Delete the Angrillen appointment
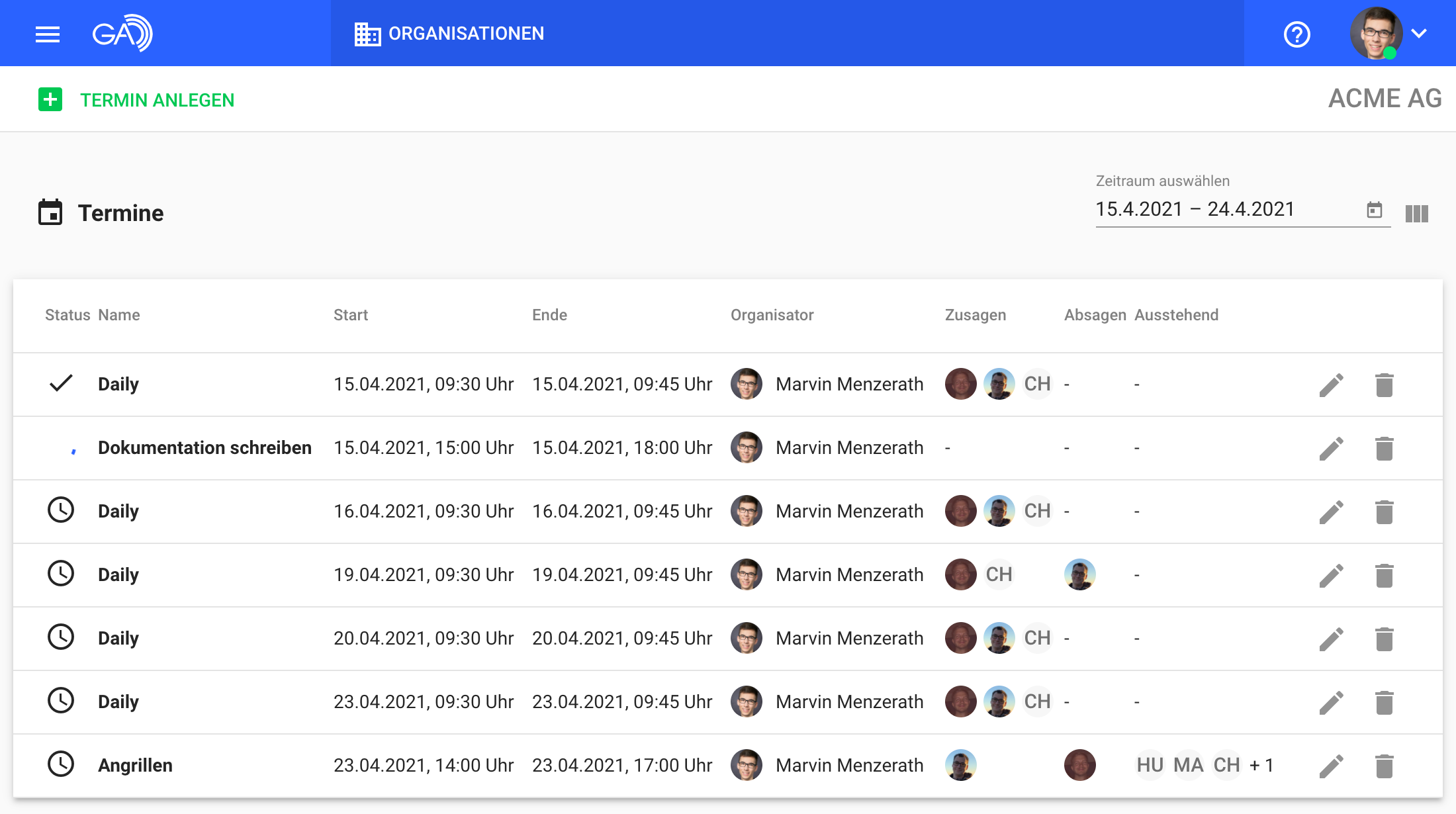This screenshot has width=1456, height=814. [x=1384, y=766]
